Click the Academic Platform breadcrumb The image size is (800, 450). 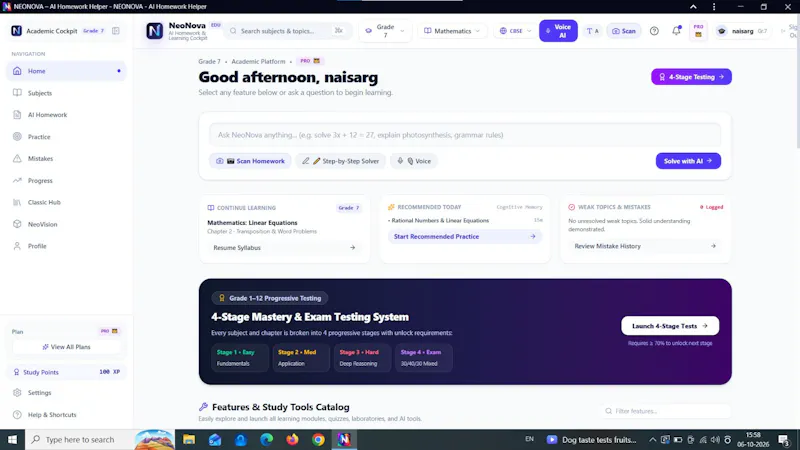[x=258, y=61]
